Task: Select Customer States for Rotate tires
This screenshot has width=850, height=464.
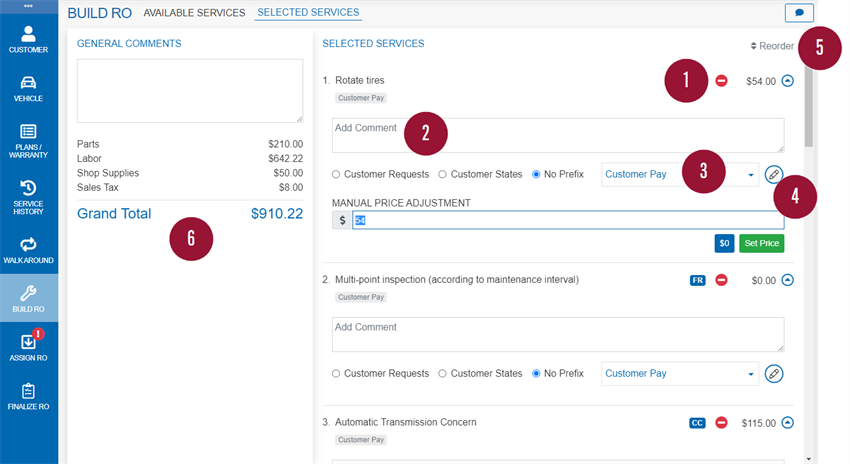Action: (442, 175)
